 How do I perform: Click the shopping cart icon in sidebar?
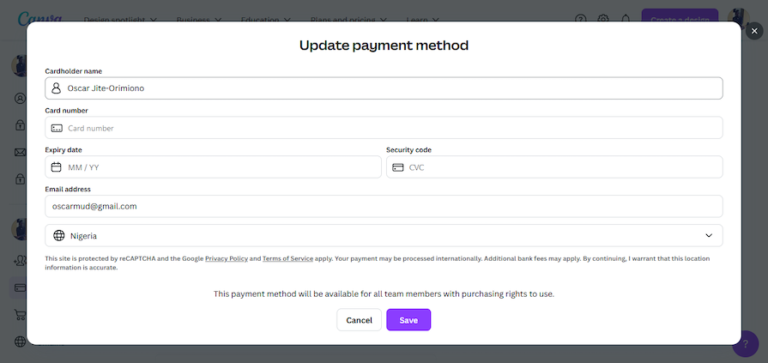click(x=20, y=315)
